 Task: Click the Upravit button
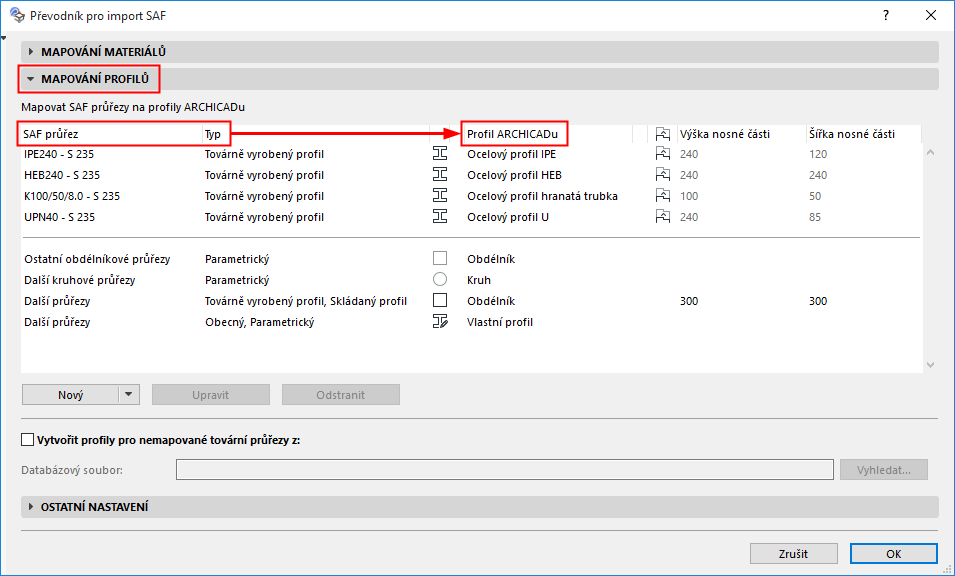coord(211,395)
